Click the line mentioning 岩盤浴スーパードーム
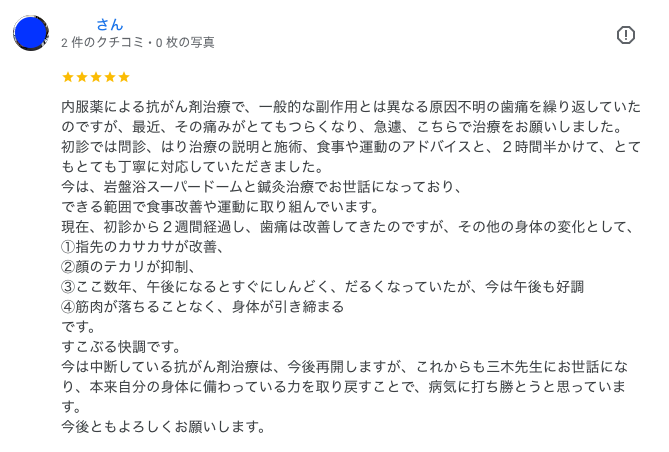669x452 pixels. click(260, 186)
